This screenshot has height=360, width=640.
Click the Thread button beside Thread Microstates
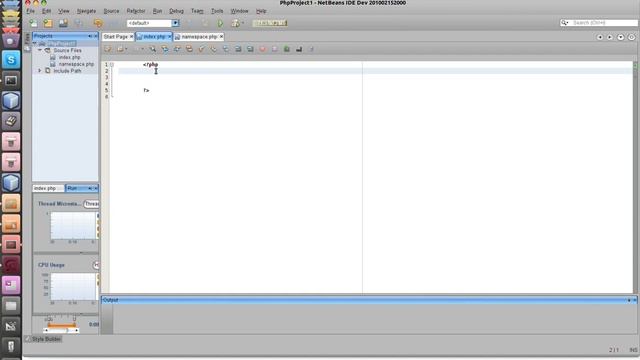[91, 204]
